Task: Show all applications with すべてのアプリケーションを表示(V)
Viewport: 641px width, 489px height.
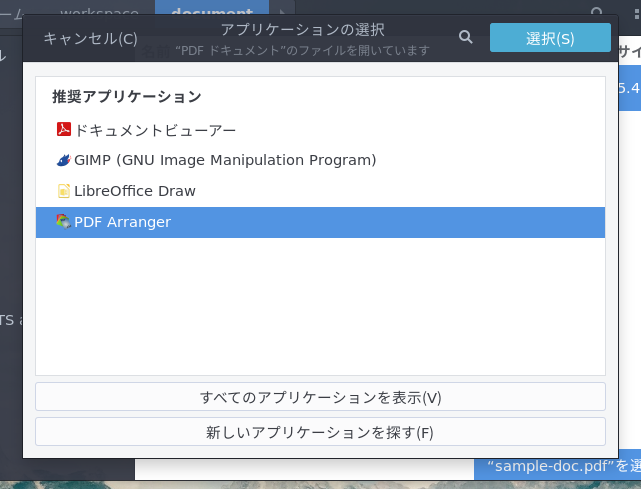Action: click(x=320, y=397)
